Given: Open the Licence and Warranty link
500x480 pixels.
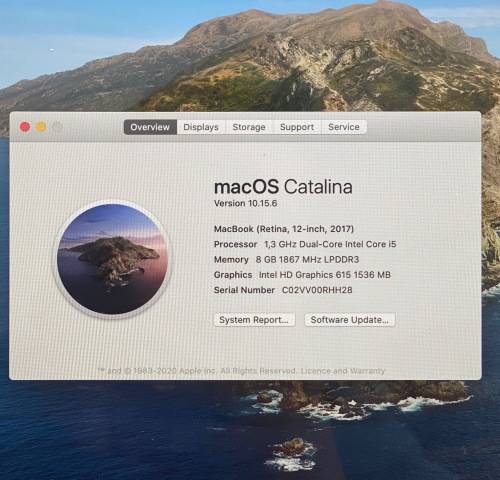Looking at the screenshot, I should pyautogui.click(x=343, y=371).
